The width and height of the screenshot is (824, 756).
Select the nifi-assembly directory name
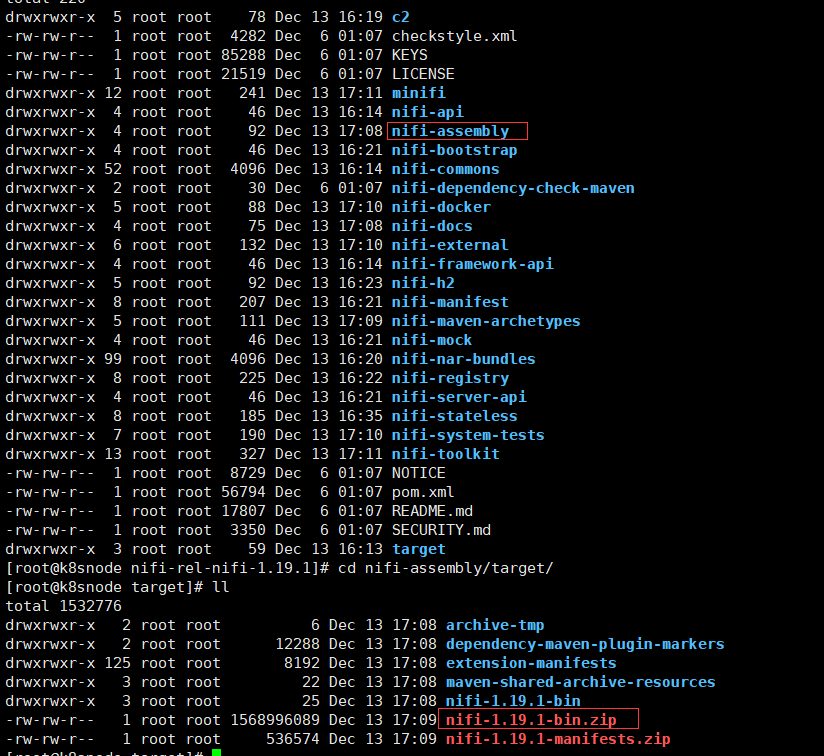coord(450,131)
